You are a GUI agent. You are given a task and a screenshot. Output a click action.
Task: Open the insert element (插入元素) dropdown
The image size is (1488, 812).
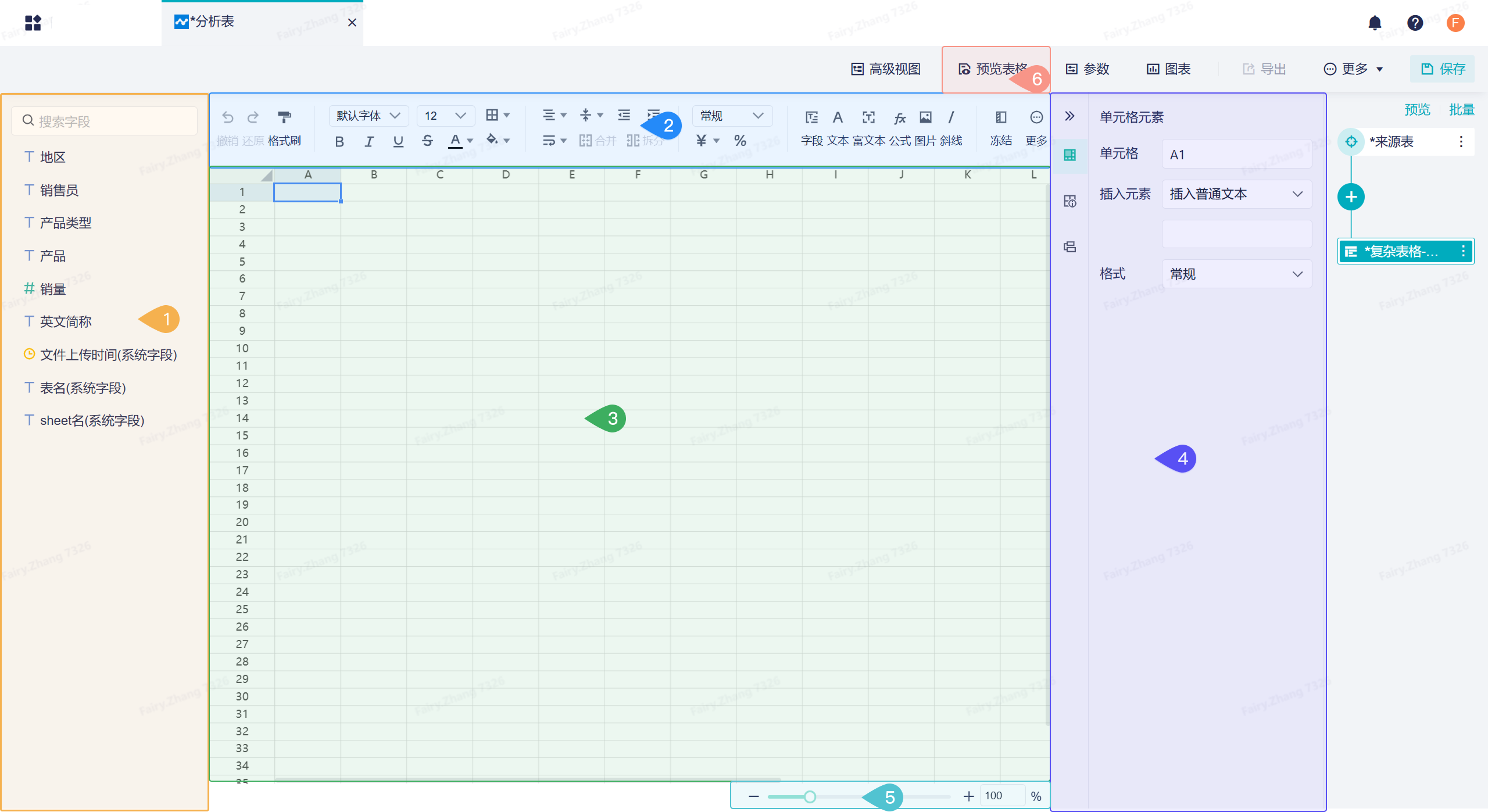pyautogui.click(x=1236, y=194)
